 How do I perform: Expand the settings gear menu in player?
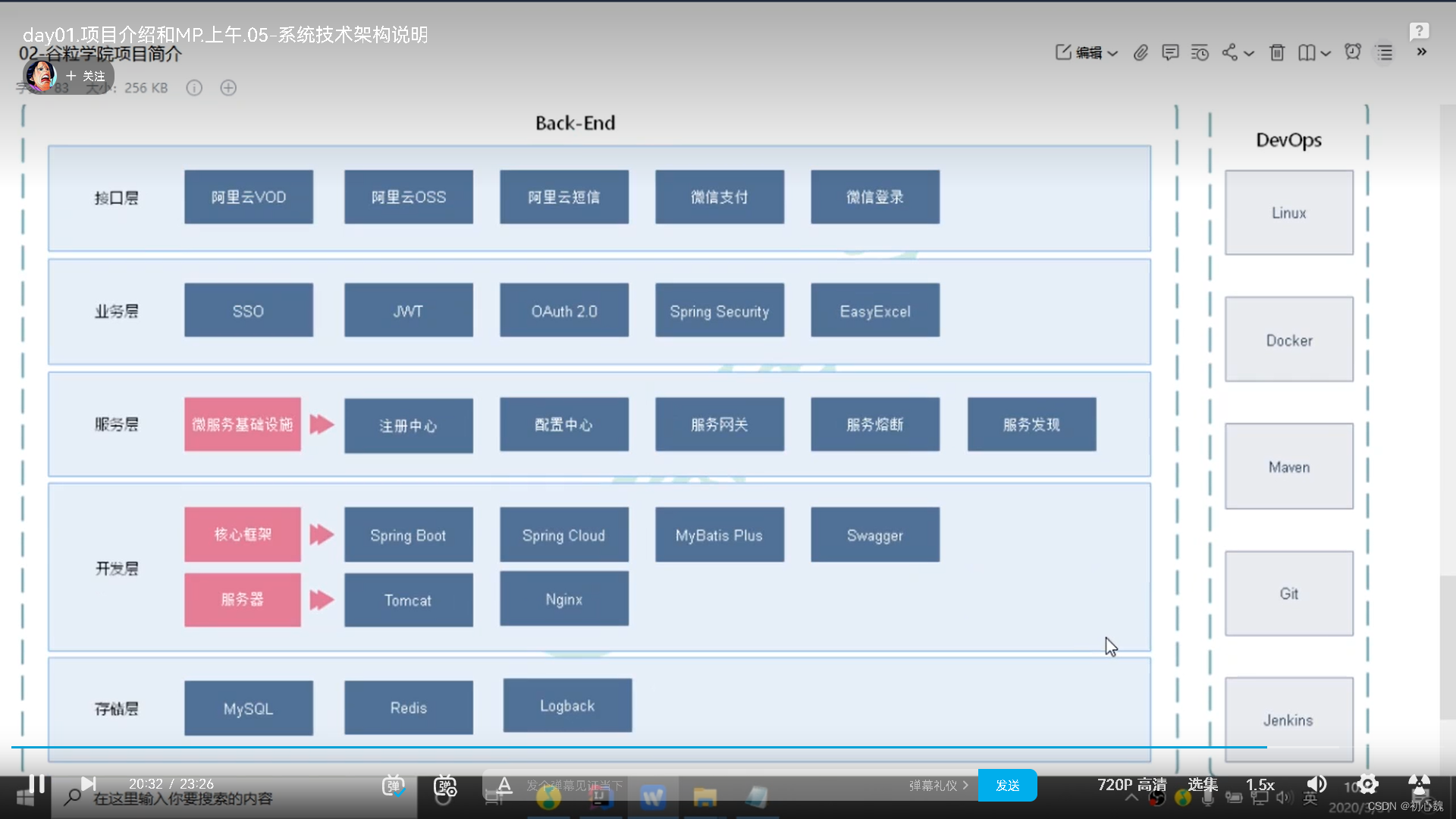tap(1369, 784)
